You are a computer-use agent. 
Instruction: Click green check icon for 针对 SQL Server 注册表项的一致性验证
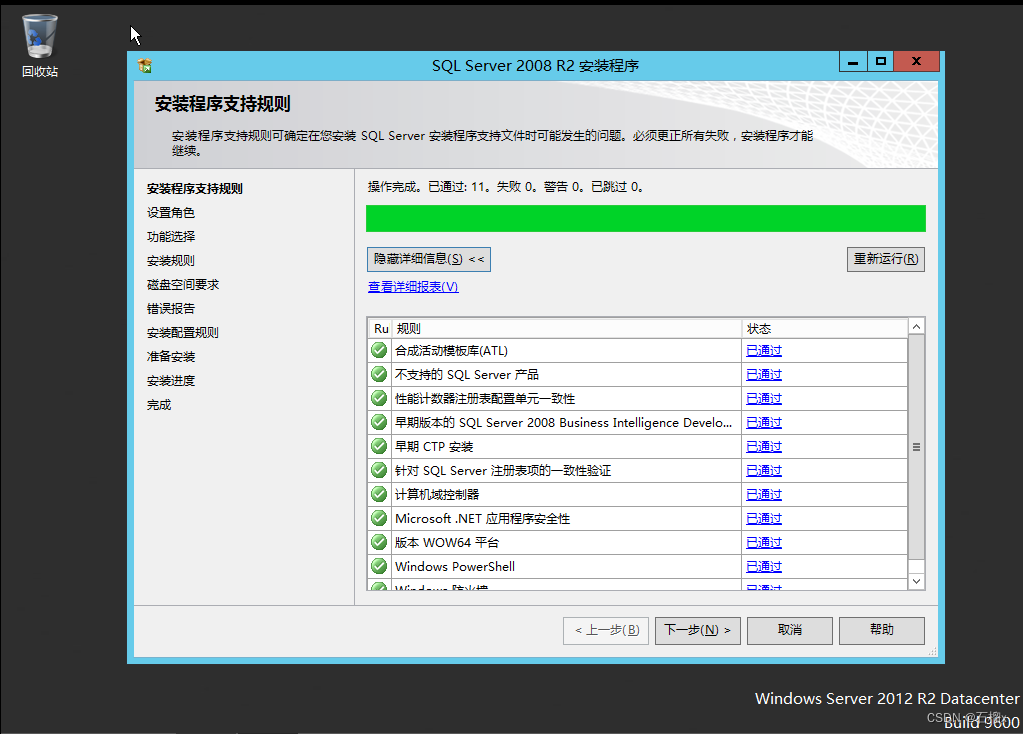(x=379, y=470)
